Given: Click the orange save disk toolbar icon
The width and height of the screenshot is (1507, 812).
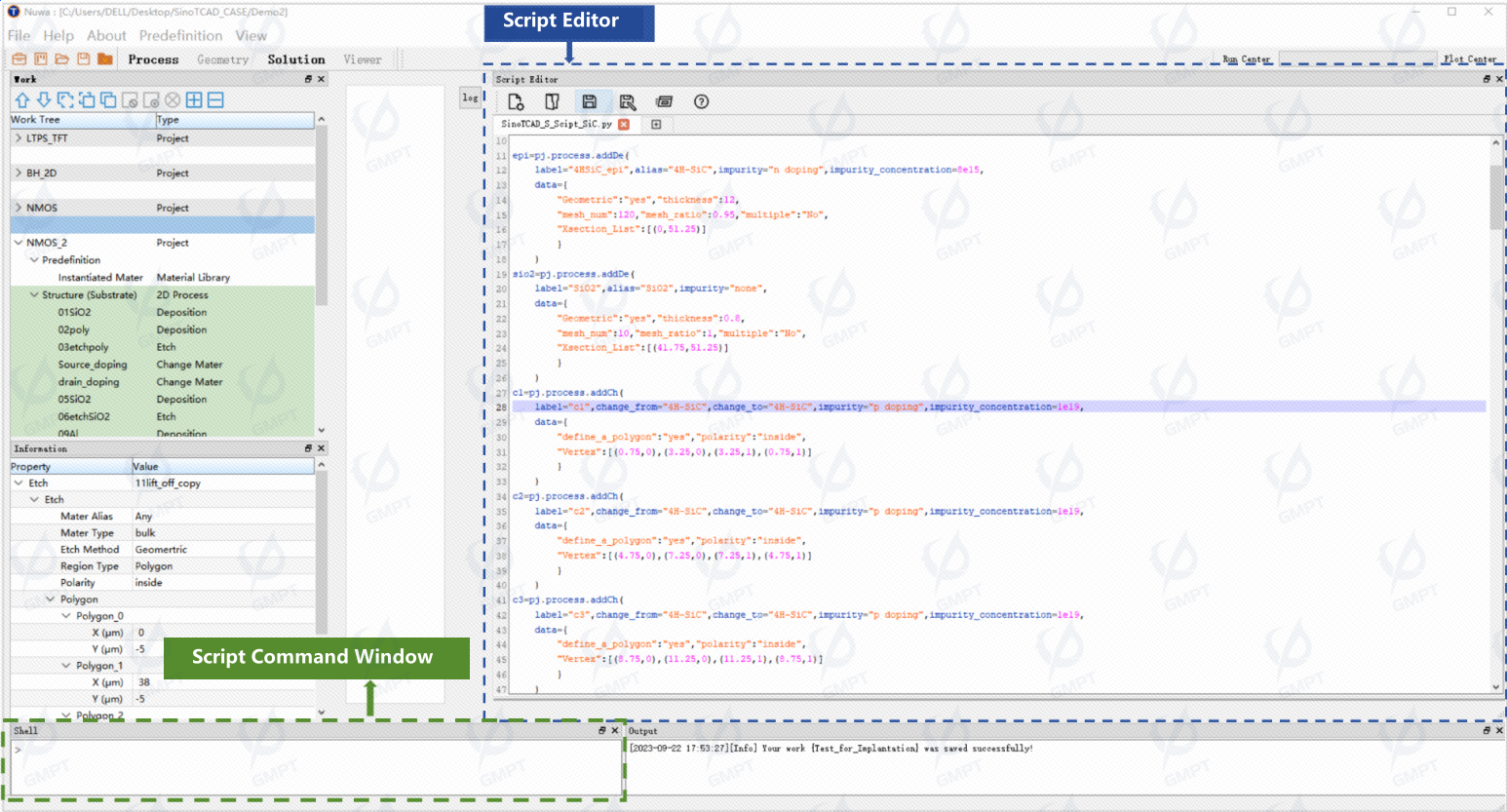Looking at the screenshot, I should 84,59.
